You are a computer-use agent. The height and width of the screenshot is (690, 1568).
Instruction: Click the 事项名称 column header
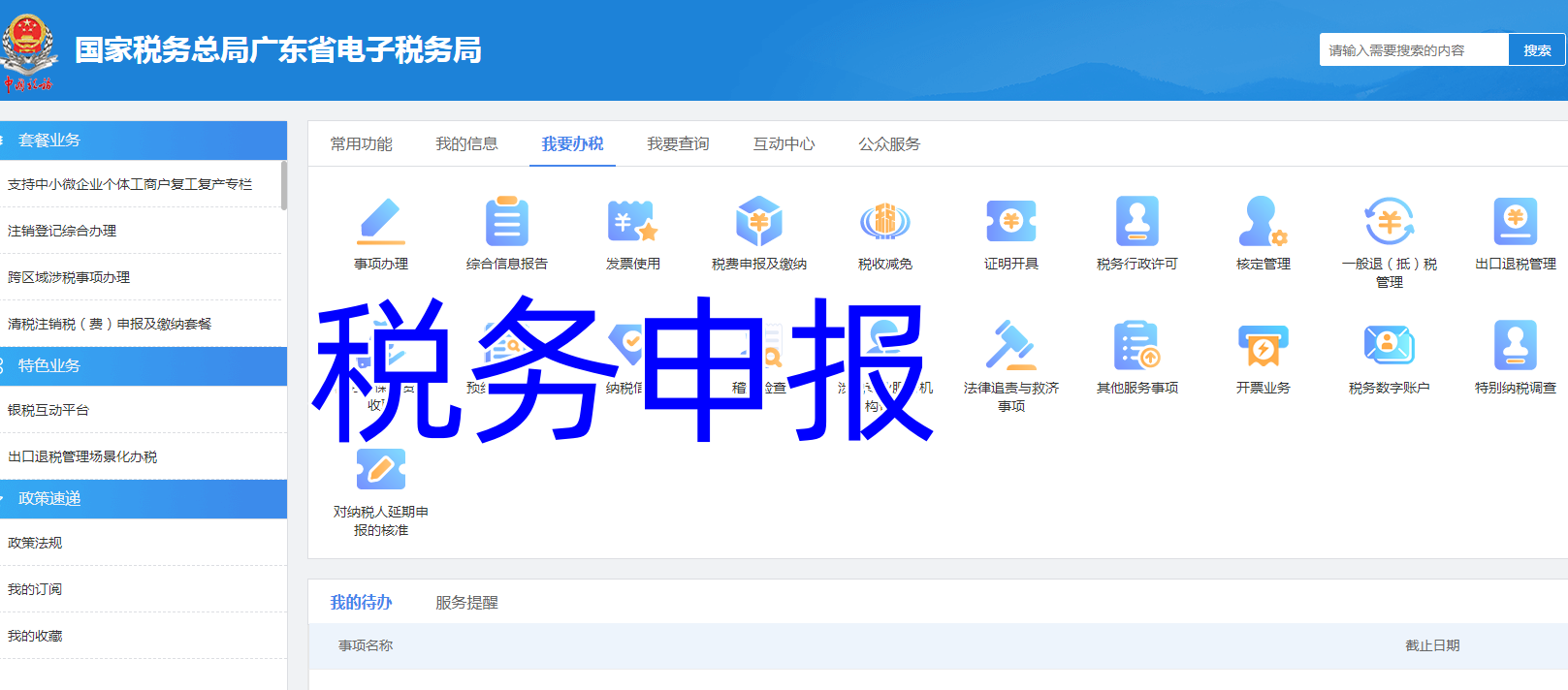pos(366,645)
